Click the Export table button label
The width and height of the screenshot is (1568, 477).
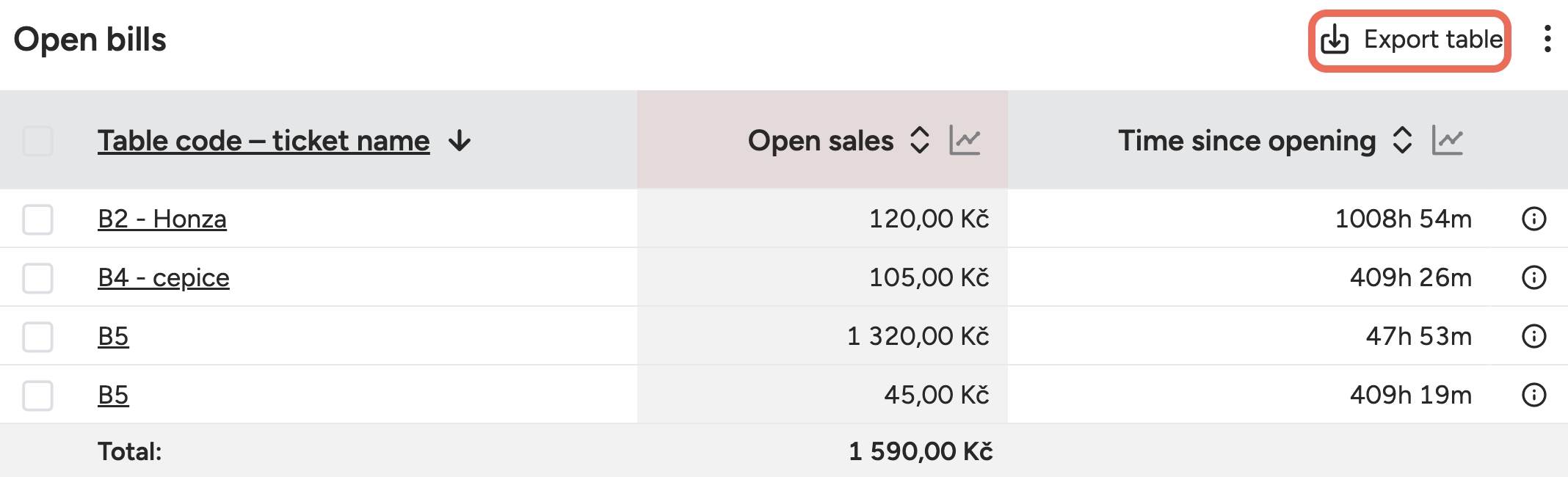[1433, 40]
